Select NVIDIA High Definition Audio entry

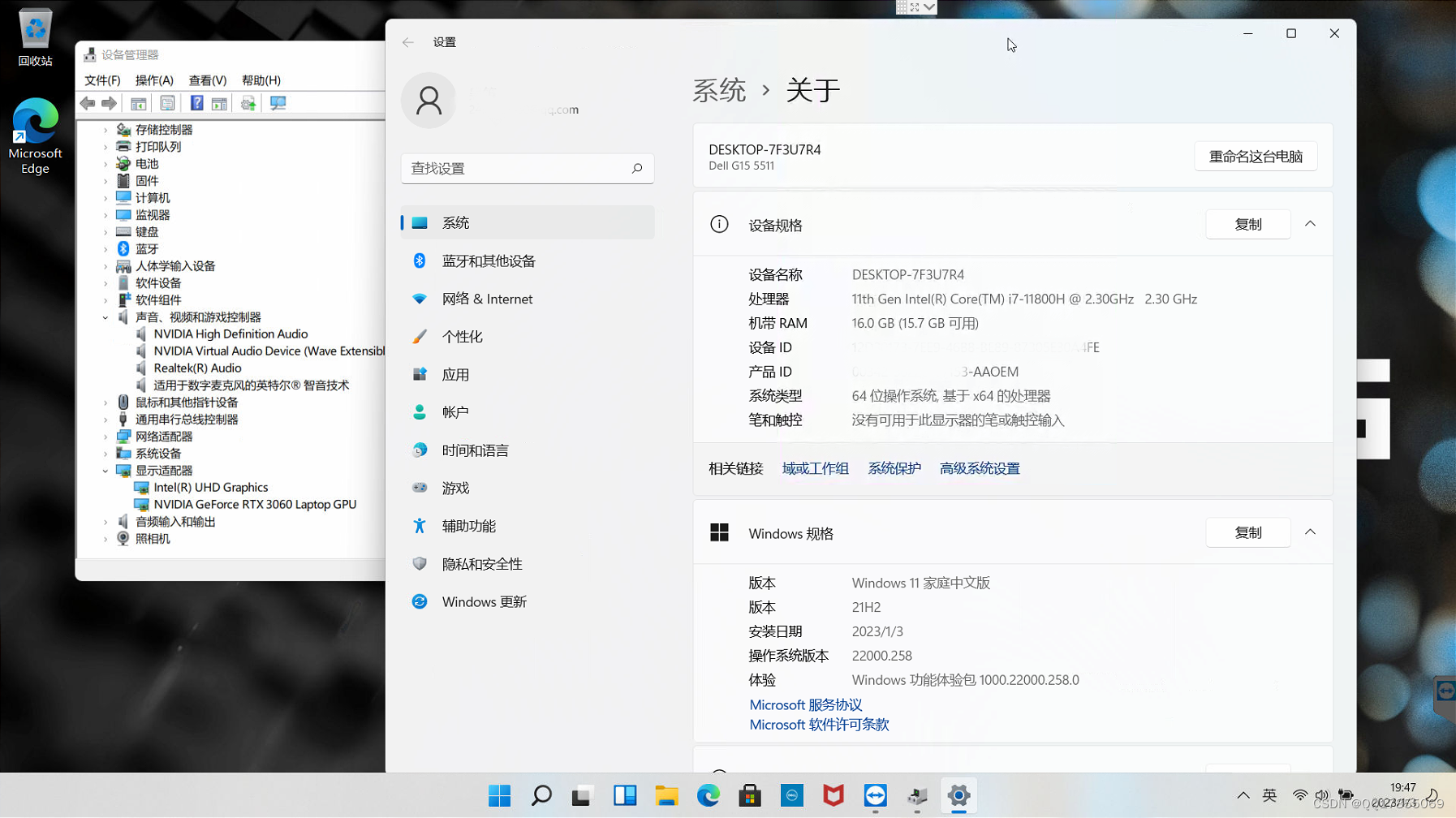(x=230, y=334)
